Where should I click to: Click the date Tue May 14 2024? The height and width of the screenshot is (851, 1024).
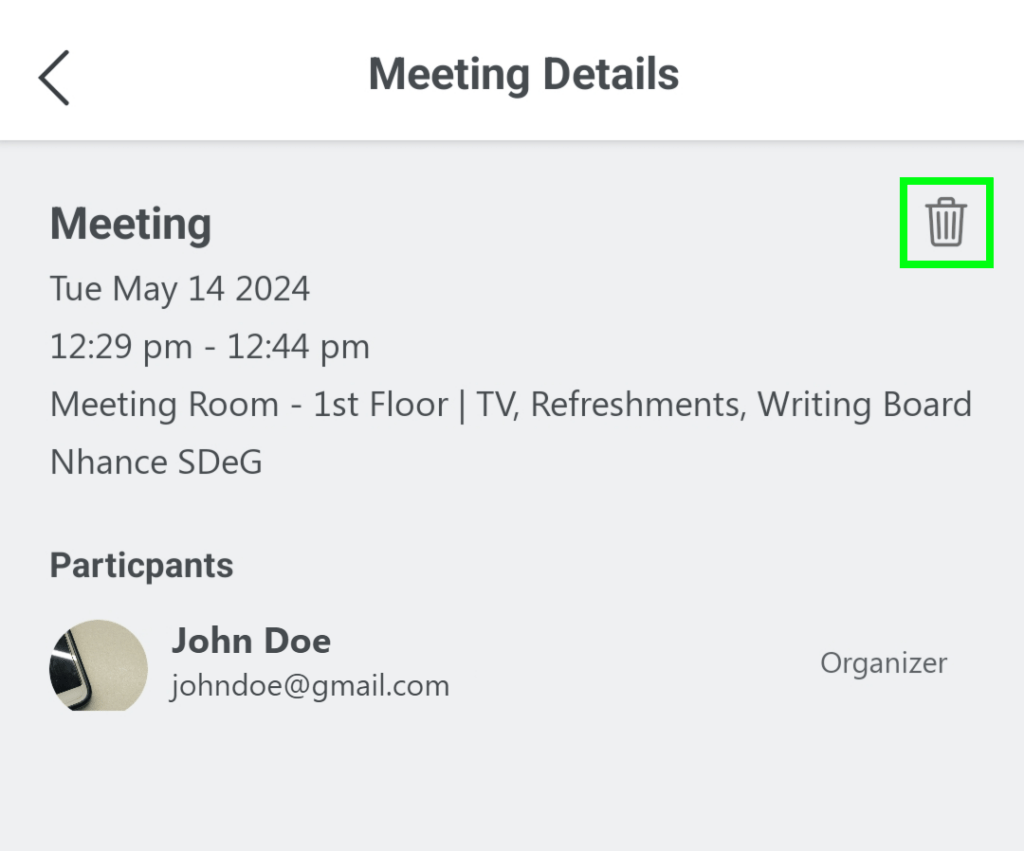pyautogui.click(x=180, y=289)
